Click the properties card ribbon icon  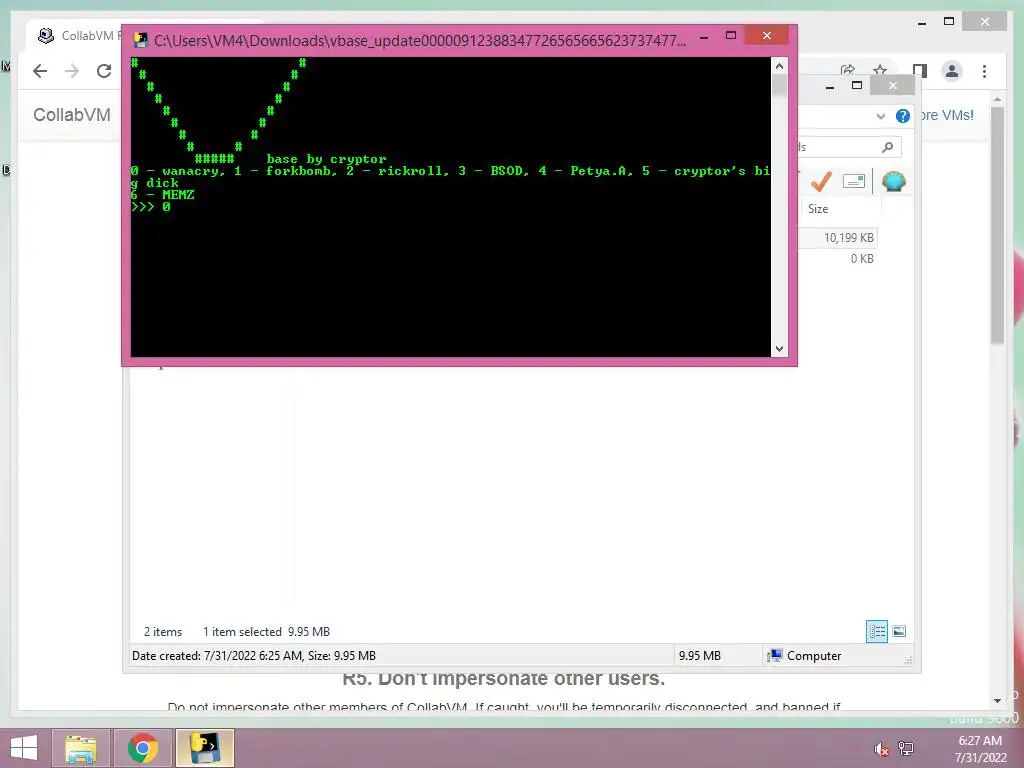pyautogui.click(x=854, y=181)
